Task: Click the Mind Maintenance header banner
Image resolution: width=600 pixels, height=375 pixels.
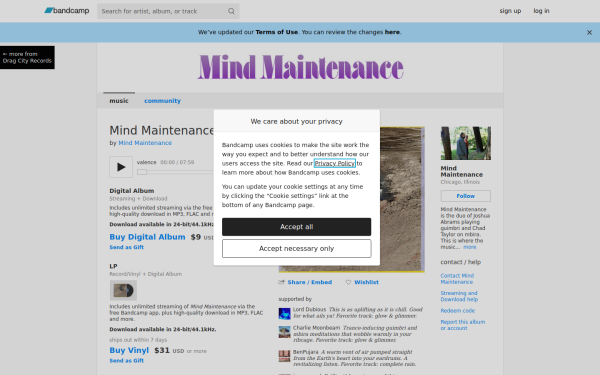Action: click(300, 67)
